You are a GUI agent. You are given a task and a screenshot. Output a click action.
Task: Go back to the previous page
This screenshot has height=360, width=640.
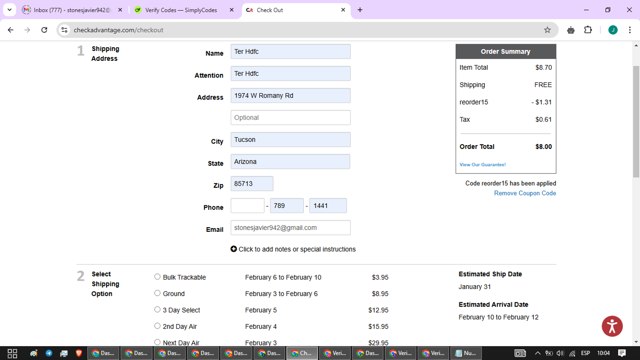[11, 30]
